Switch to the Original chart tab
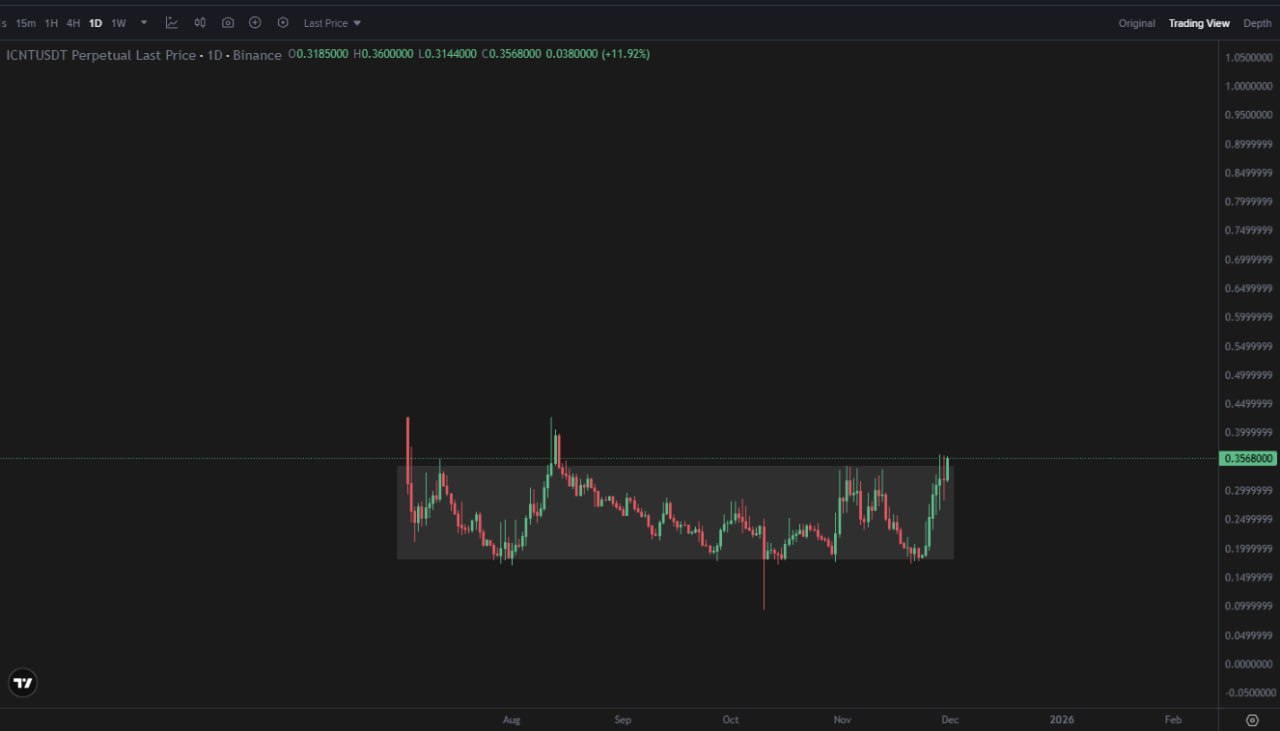 tap(1136, 22)
